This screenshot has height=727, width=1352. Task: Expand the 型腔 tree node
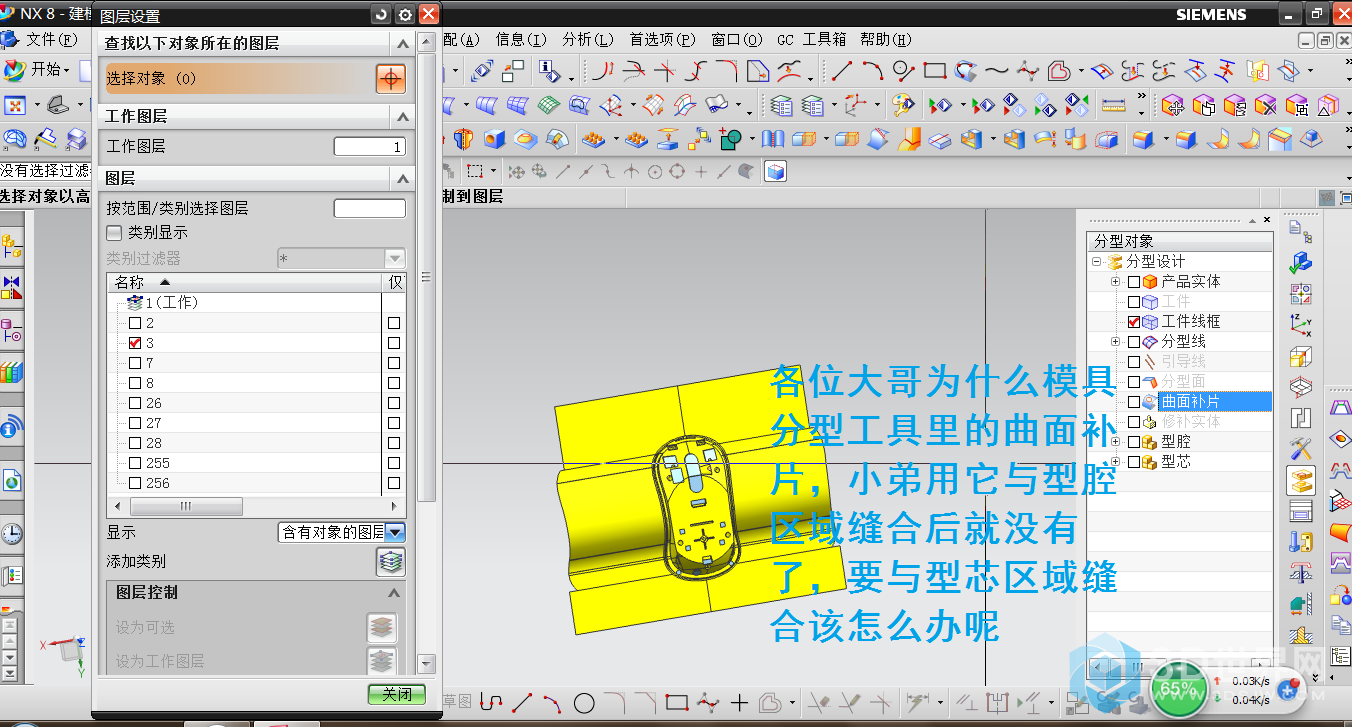point(1116,442)
